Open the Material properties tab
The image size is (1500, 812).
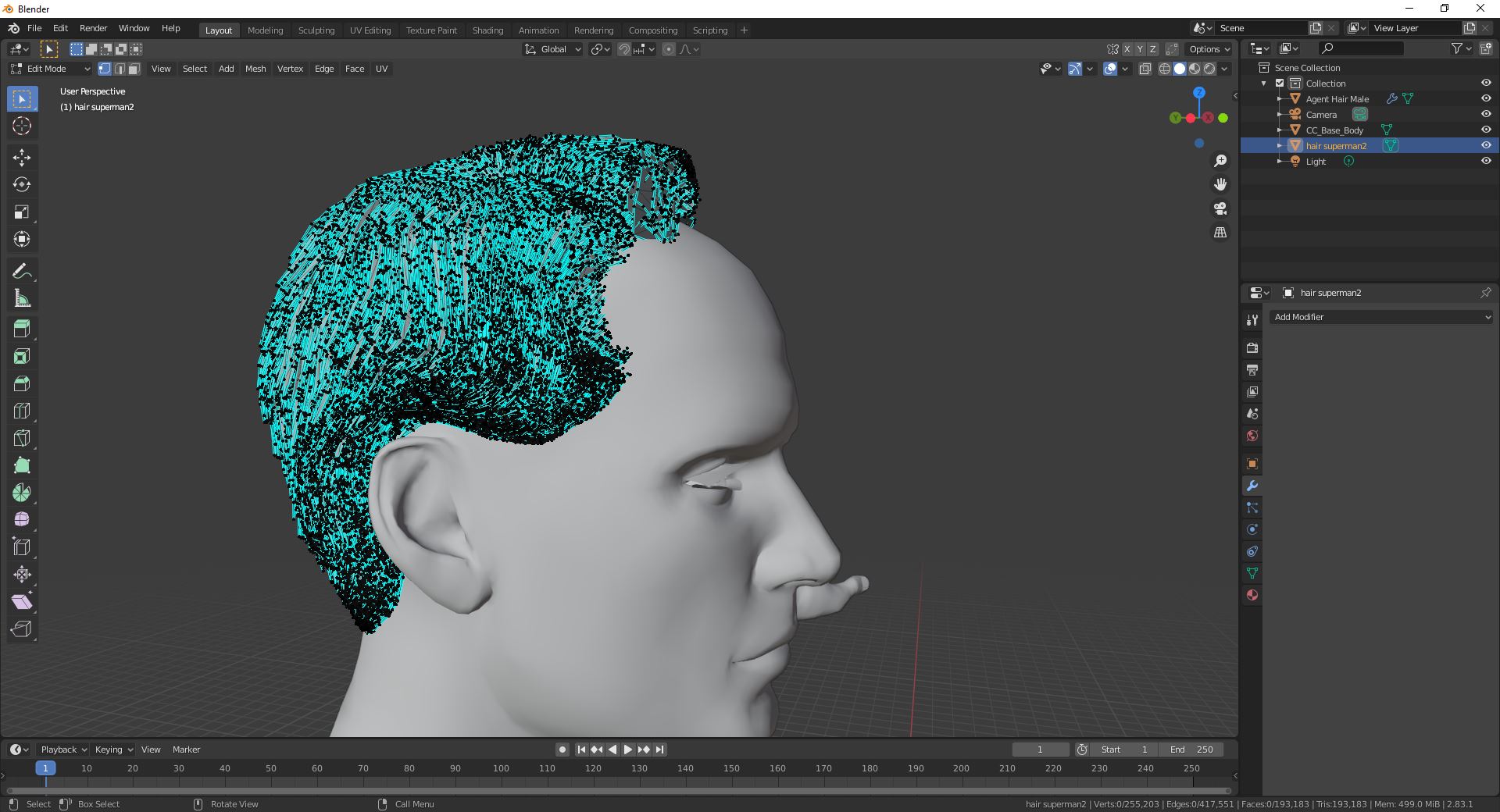click(1252, 595)
